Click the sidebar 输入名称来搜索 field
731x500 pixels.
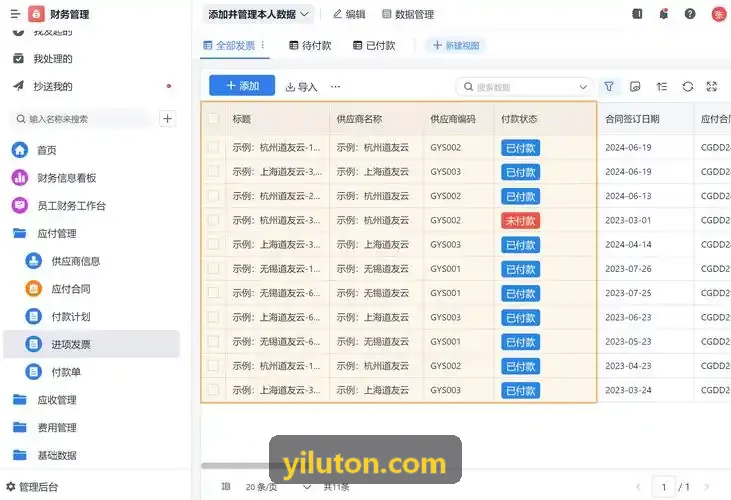[82, 119]
